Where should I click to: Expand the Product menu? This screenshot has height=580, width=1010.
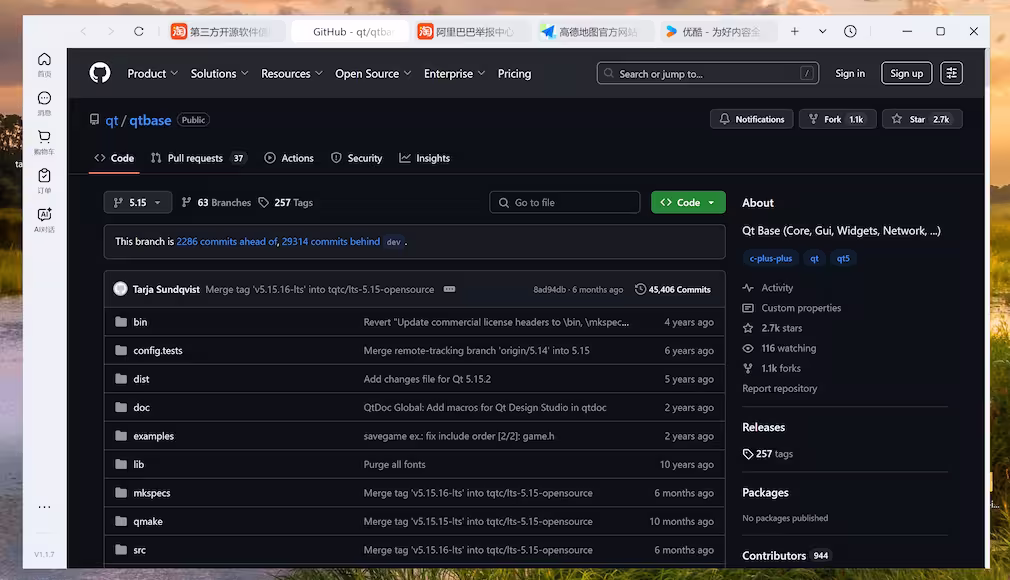(x=153, y=73)
